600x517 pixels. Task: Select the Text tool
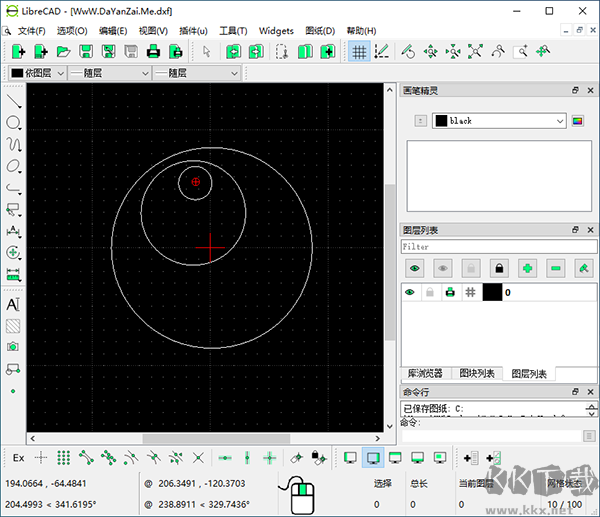pyautogui.click(x=13, y=305)
